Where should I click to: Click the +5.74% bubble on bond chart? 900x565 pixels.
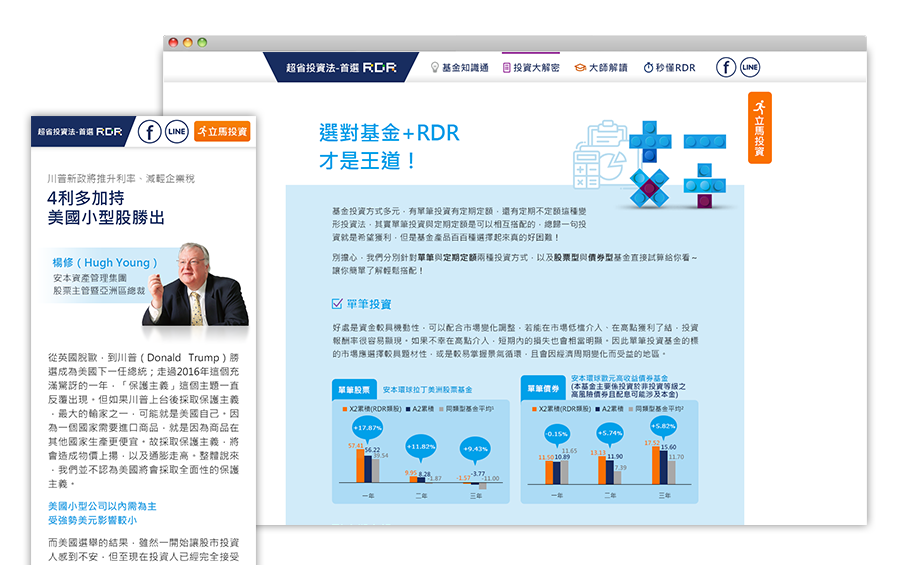tap(610, 434)
